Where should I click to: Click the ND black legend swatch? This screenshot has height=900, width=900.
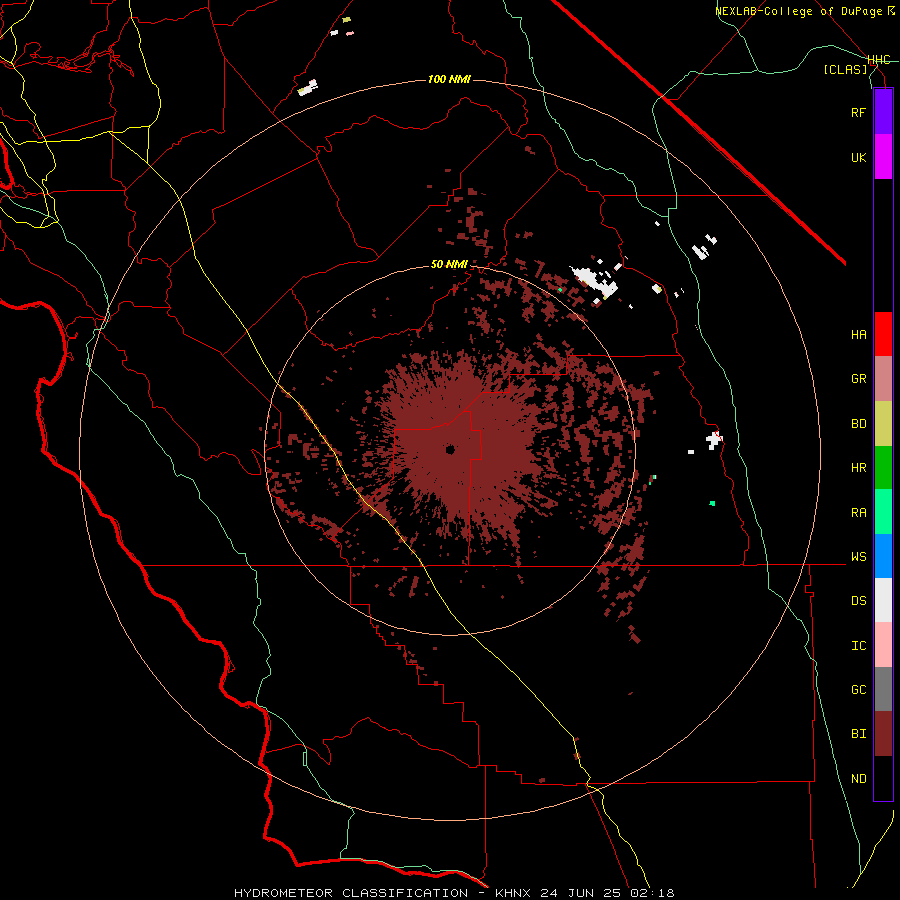click(x=883, y=778)
